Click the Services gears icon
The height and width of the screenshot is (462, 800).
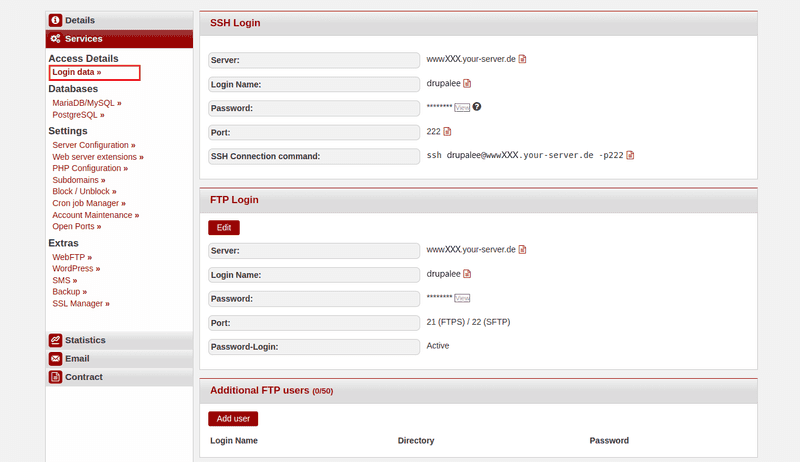pos(55,39)
